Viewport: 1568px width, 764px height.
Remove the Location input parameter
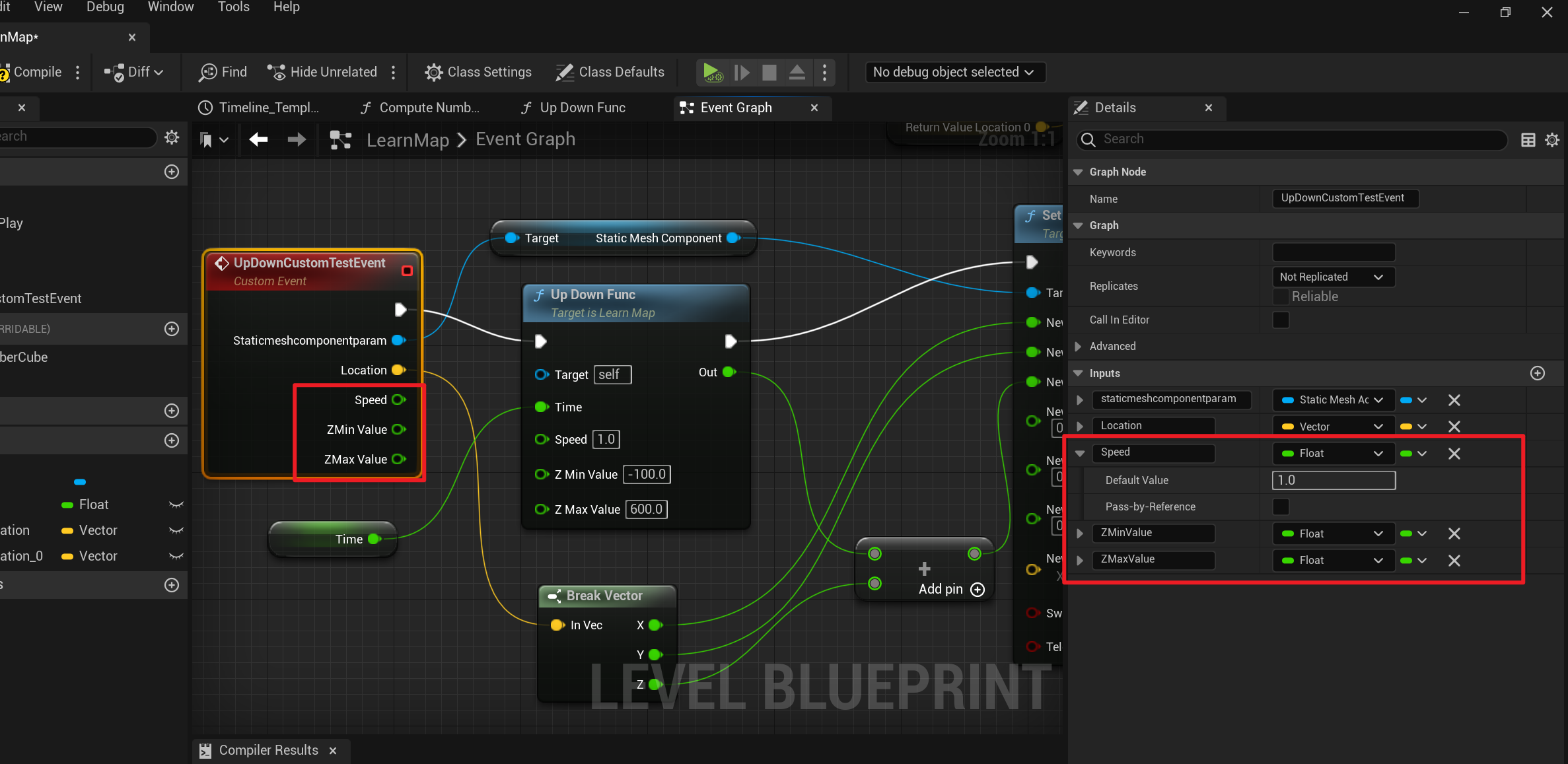click(1454, 427)
